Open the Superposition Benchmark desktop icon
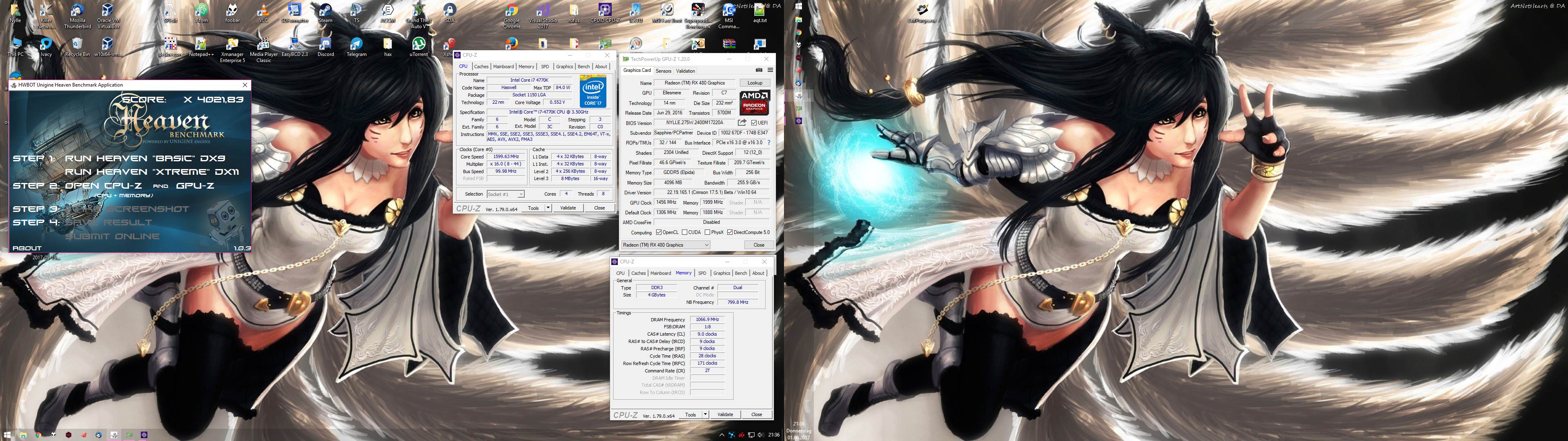Image resolution: width=1568 pixels, height=441 pixels. point(698,16)
